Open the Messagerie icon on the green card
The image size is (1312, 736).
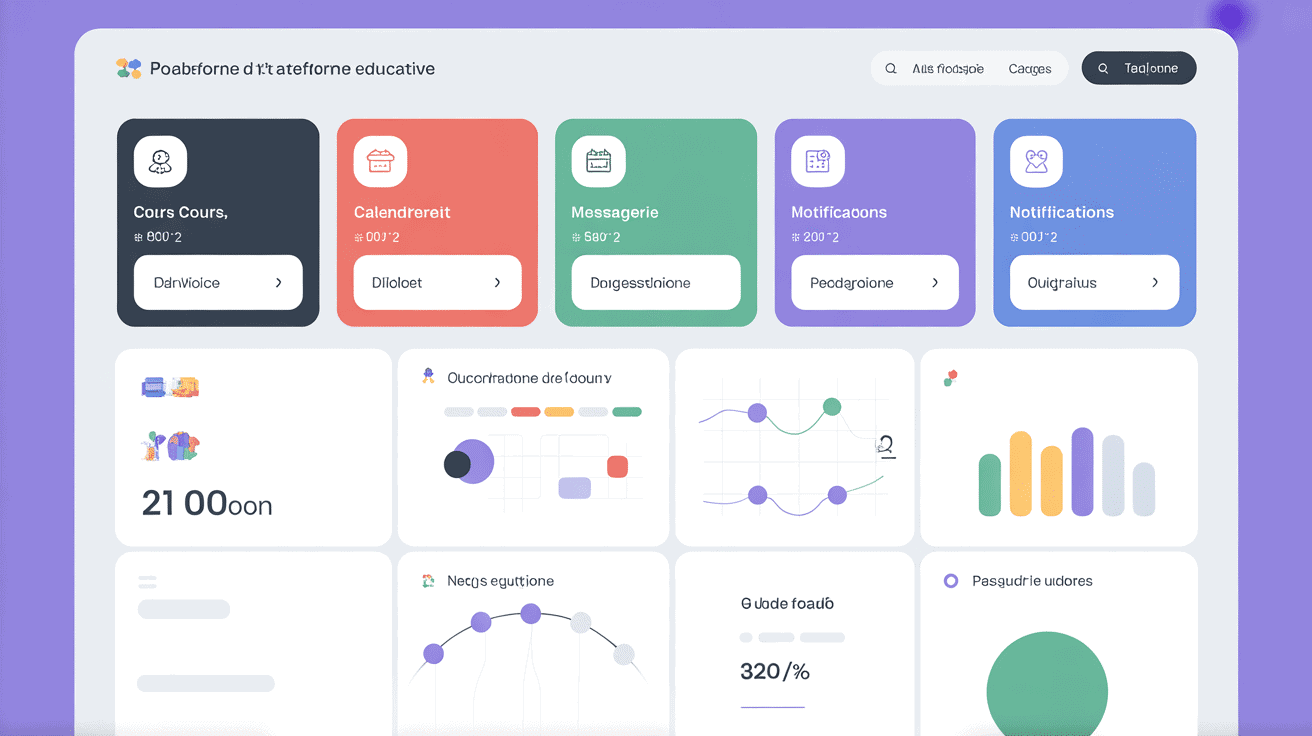pos(598,161)
